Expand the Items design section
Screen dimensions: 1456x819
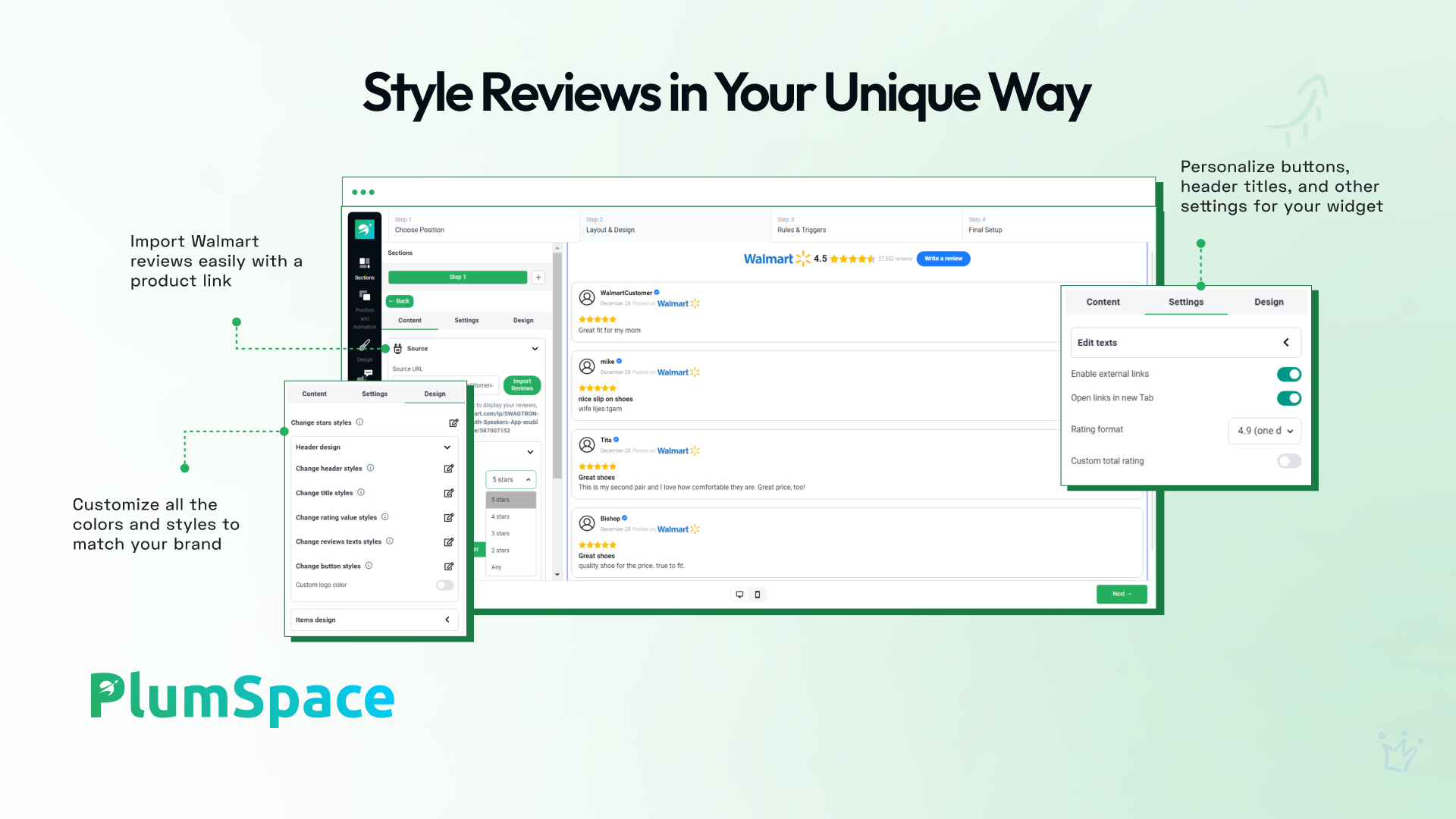pos(447,620)
